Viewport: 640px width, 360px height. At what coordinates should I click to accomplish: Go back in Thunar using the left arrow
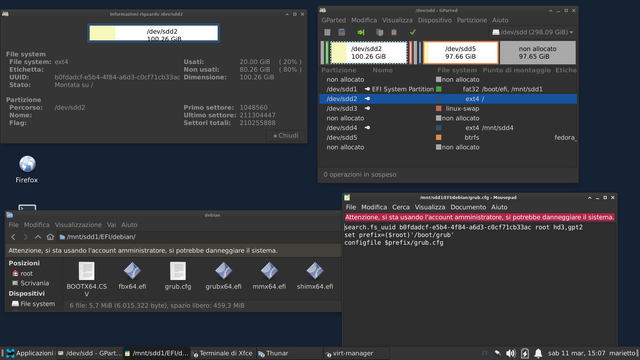tap(13, 237)
